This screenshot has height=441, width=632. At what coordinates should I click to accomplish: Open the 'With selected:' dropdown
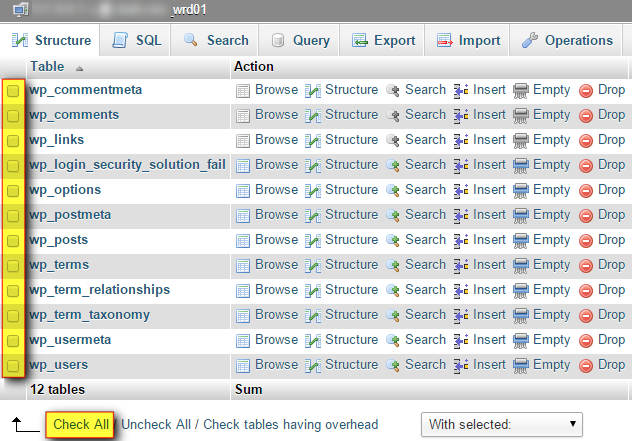pos(501,424)
